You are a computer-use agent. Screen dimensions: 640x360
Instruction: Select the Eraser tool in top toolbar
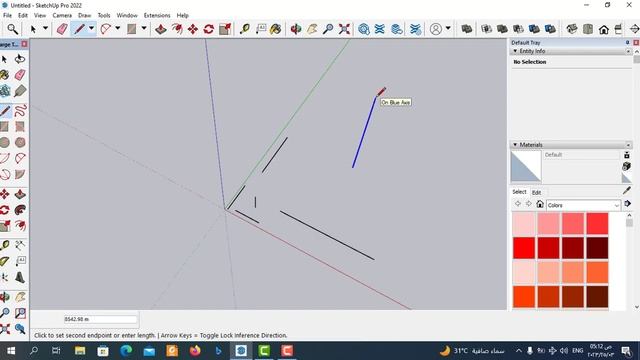(62, 29)
